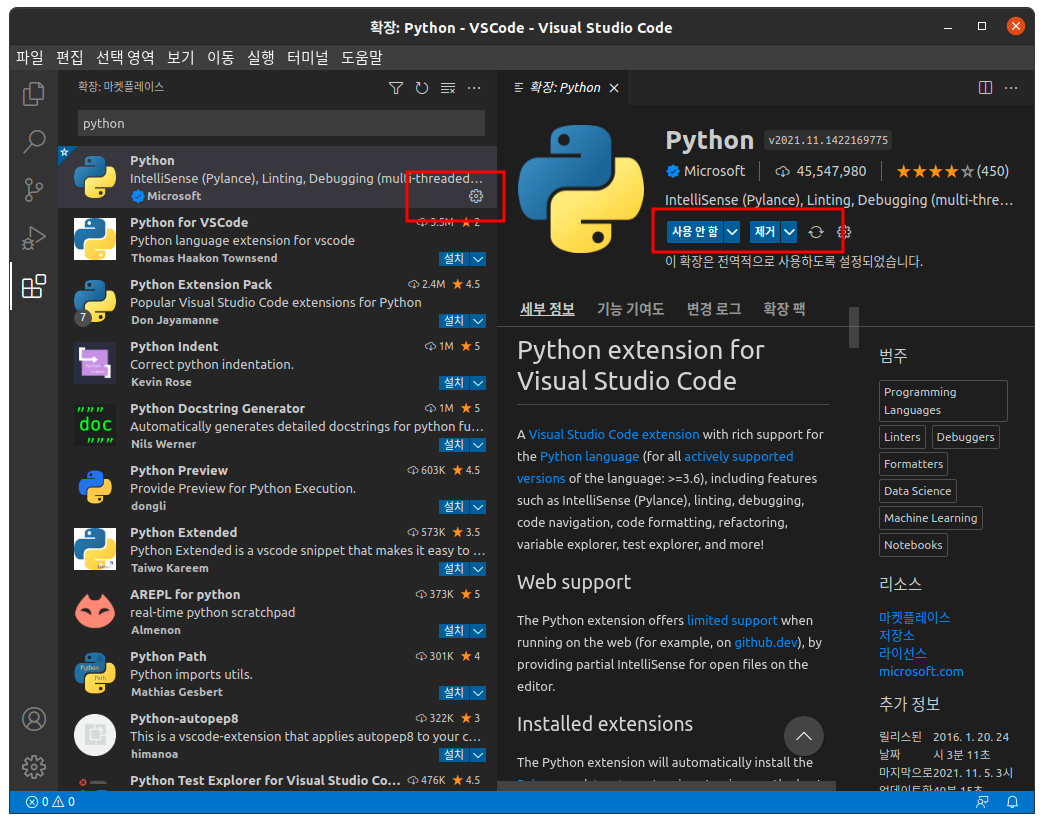Image resolution: width=1044 pixels, height=823 pixels.
Task: Install Python Path extension
Action: pyautogui.click(x=454, y=692)
